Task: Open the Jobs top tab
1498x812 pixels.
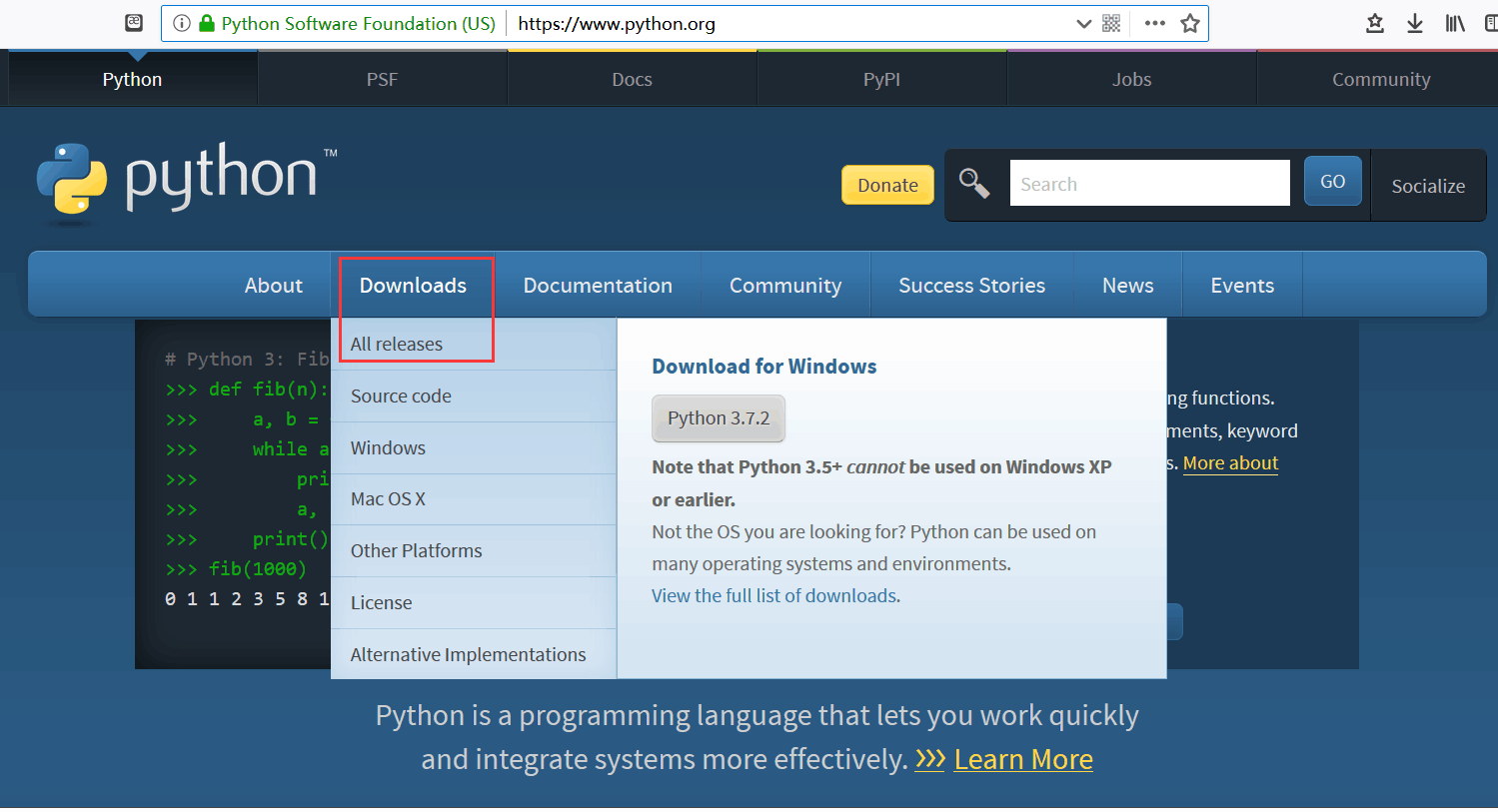Action: (x=1131, y=79)
